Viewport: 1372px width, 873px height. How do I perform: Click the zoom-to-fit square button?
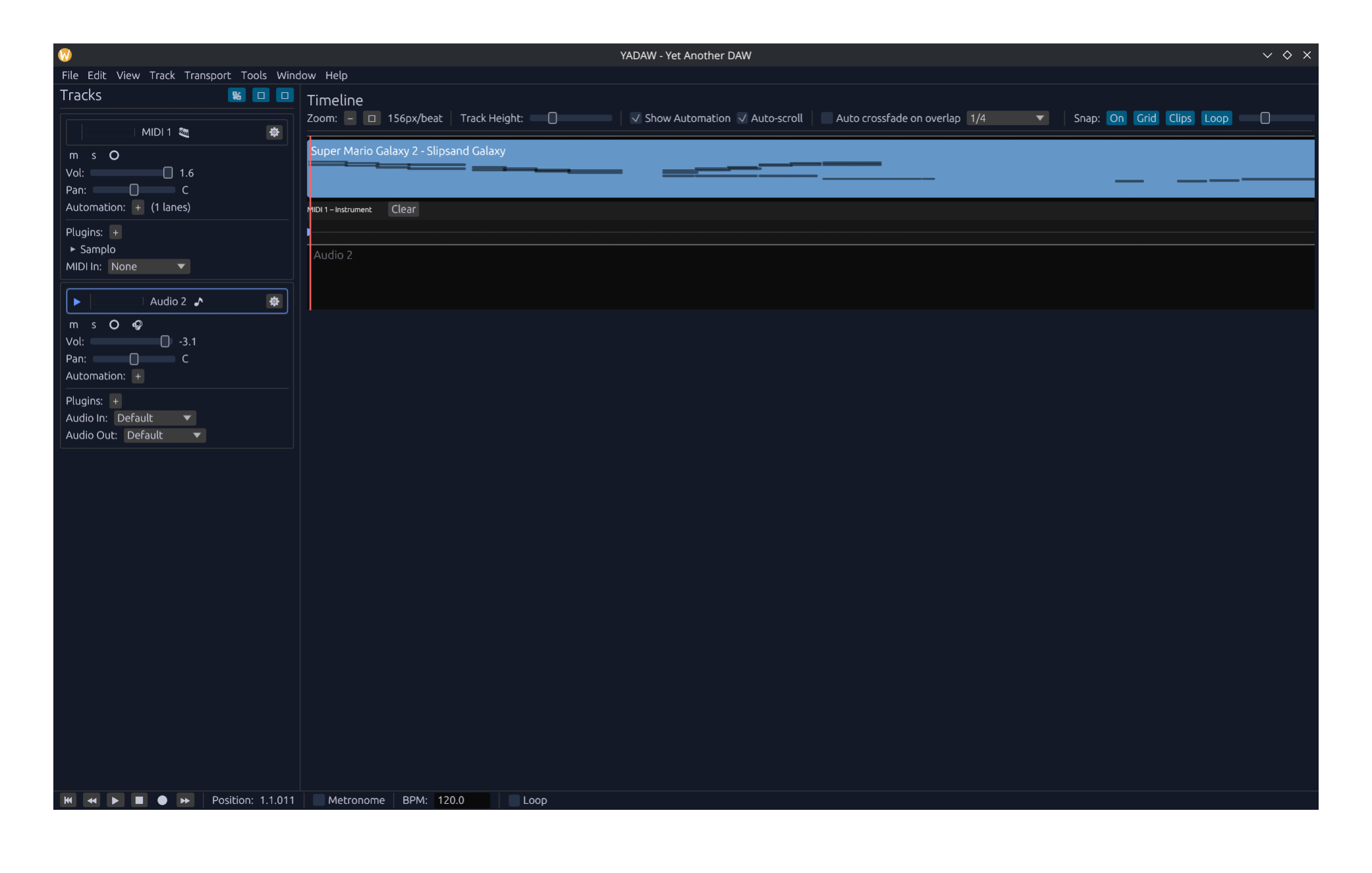click(371, 119)
